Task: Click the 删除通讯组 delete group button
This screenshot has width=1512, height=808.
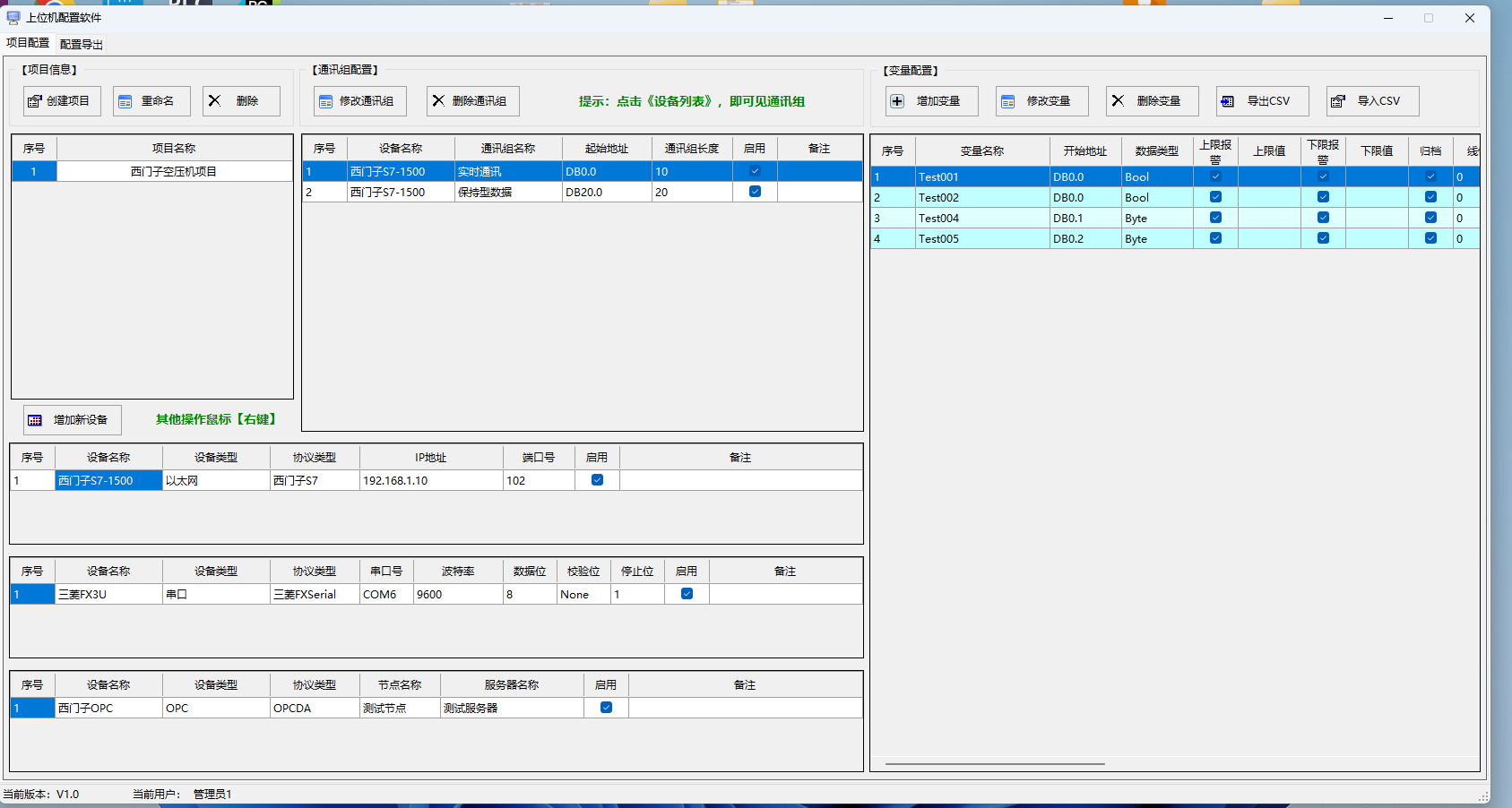Action: [472, 101]
